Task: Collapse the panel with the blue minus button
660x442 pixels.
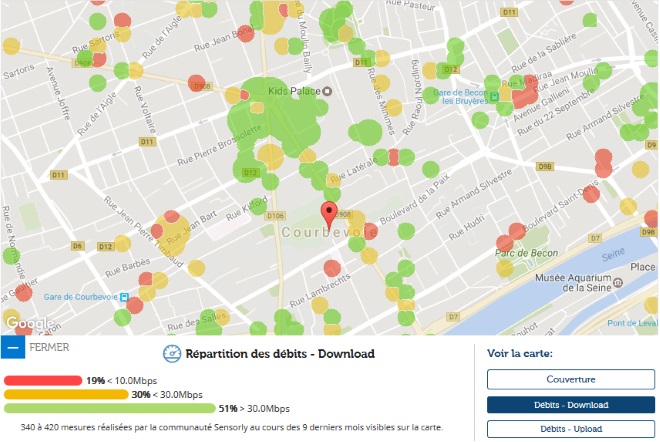Action: point(12,348)
